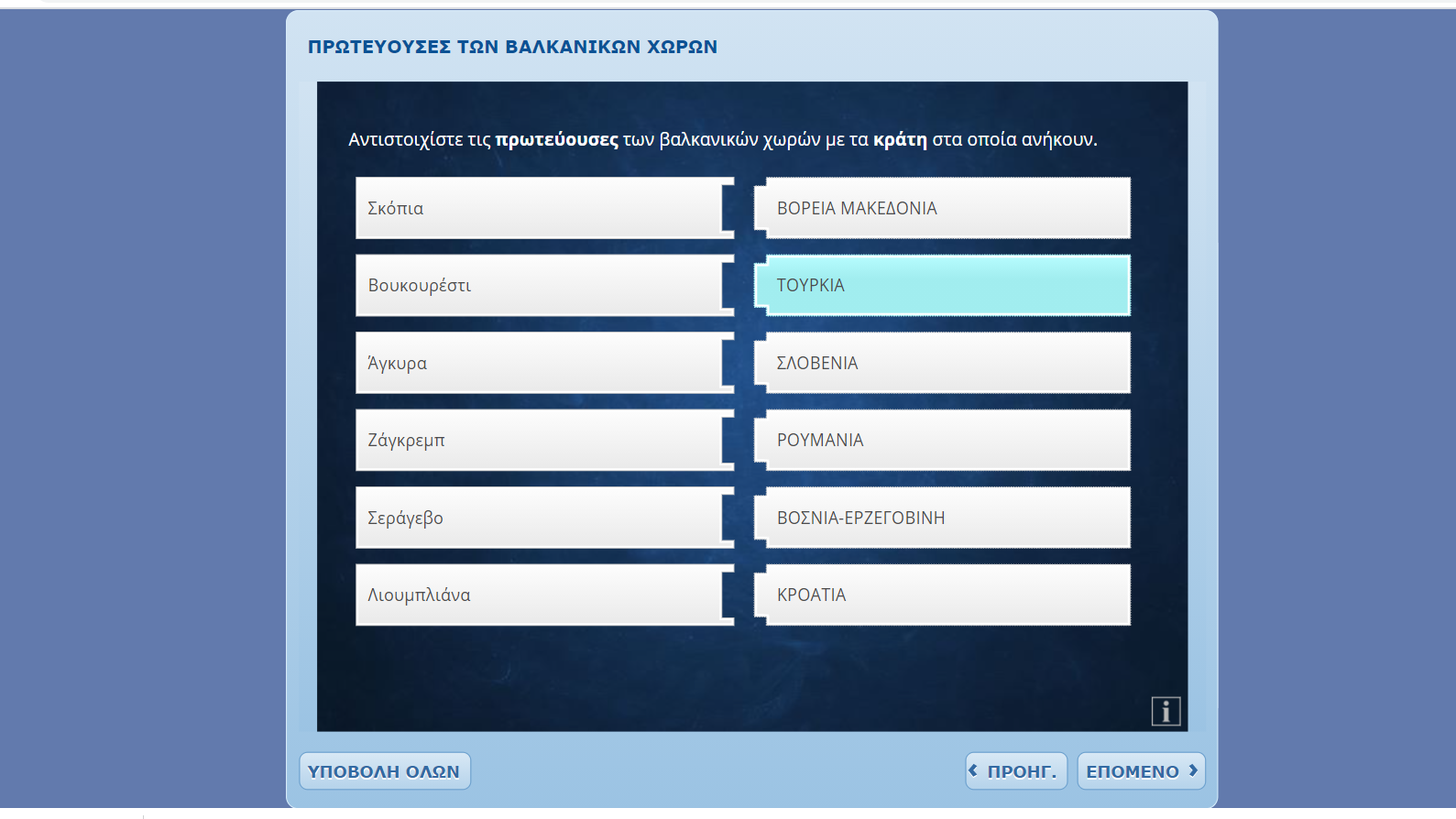This screenshot has height=819, width=1456.
Task: Click the quiz title ΠΡΩΤΕΥΟΥΣΕΣ ΤΩΝ ΒΑΛΚΑΝΙΚΩΝ ΧΩΡΩΝ
Action: click(512, 47)
